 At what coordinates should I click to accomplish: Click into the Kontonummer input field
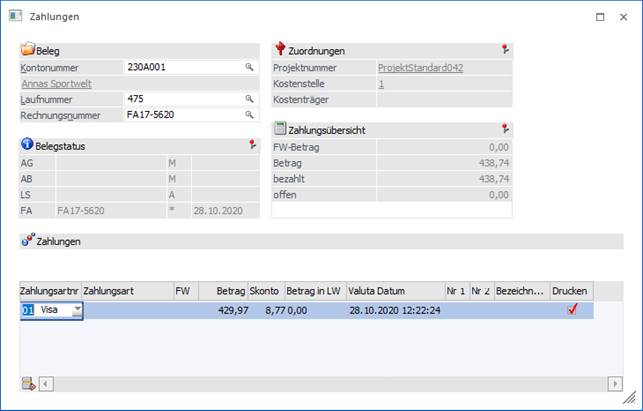point(183,67)
